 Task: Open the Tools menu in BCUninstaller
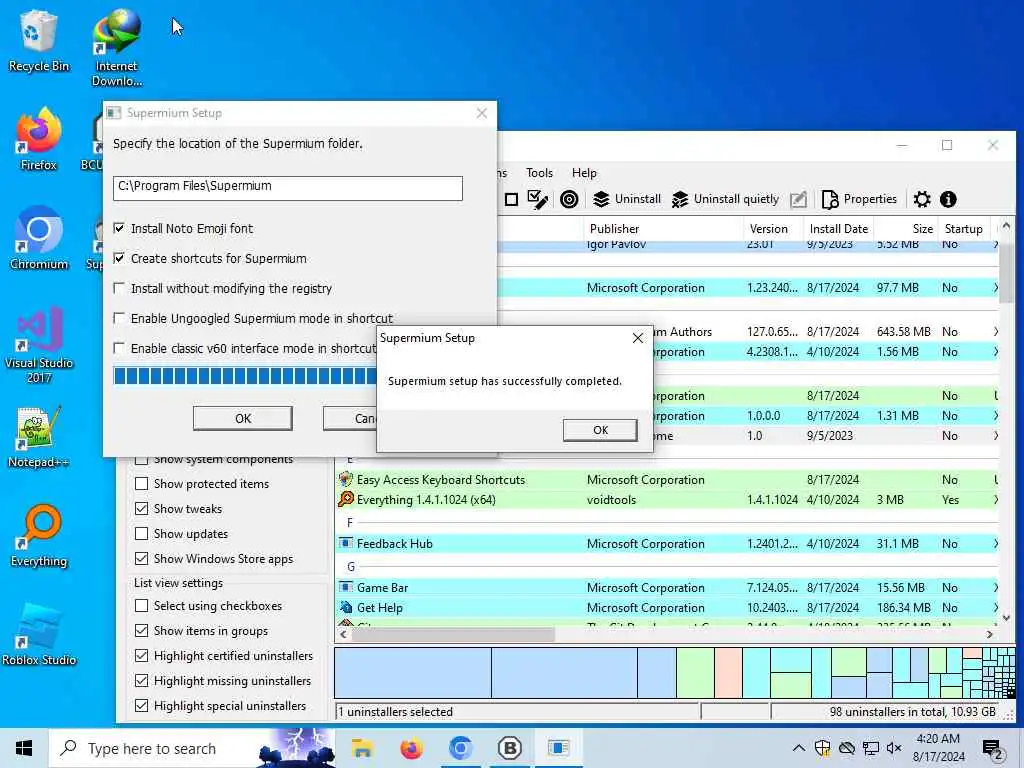point(539,172)
